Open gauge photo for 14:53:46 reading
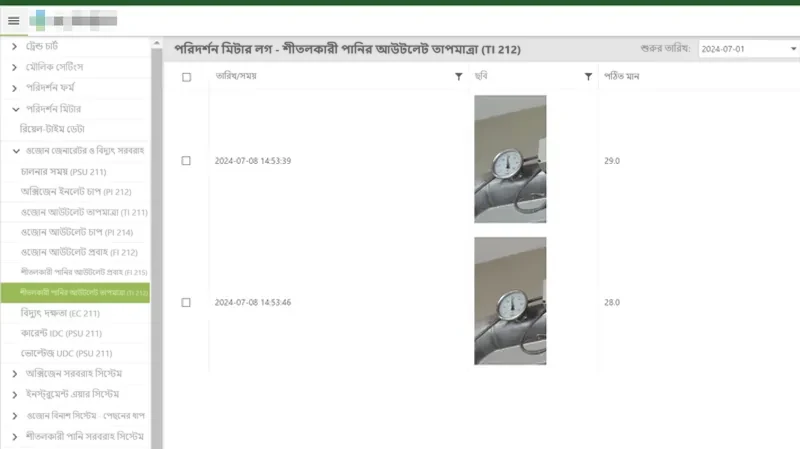 point(510,301)
